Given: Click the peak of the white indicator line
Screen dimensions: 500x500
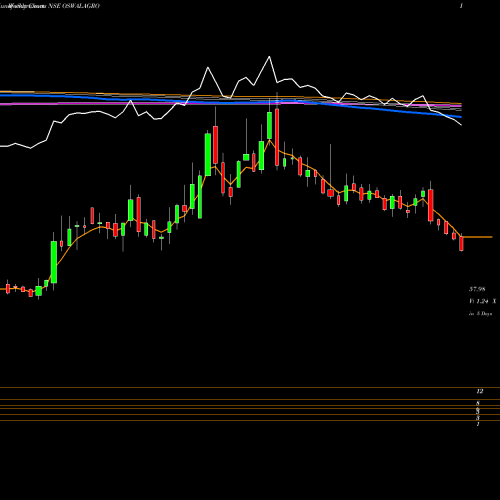Looking at the screenshot, I should [269, 57].
